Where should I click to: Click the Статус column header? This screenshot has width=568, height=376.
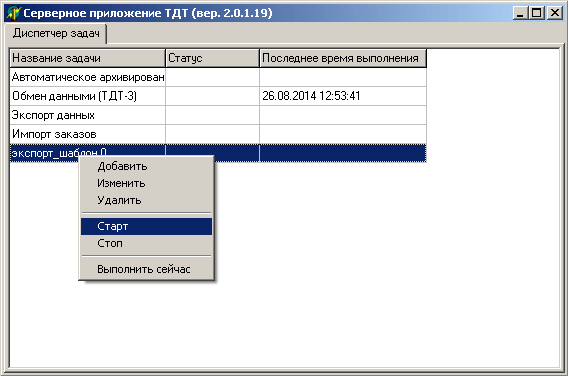pyautogui.click(x=212, y=58)
